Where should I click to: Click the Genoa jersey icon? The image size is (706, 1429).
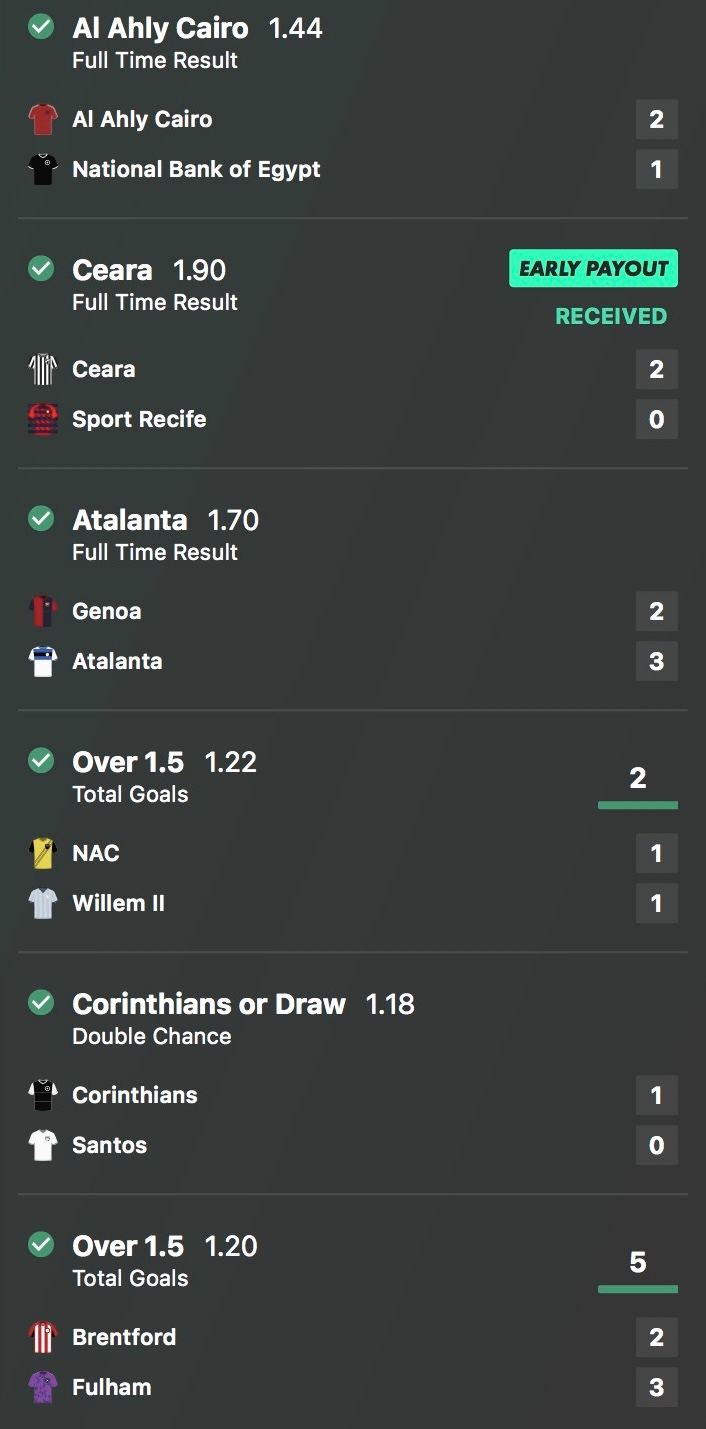click(x=43, y=611)
